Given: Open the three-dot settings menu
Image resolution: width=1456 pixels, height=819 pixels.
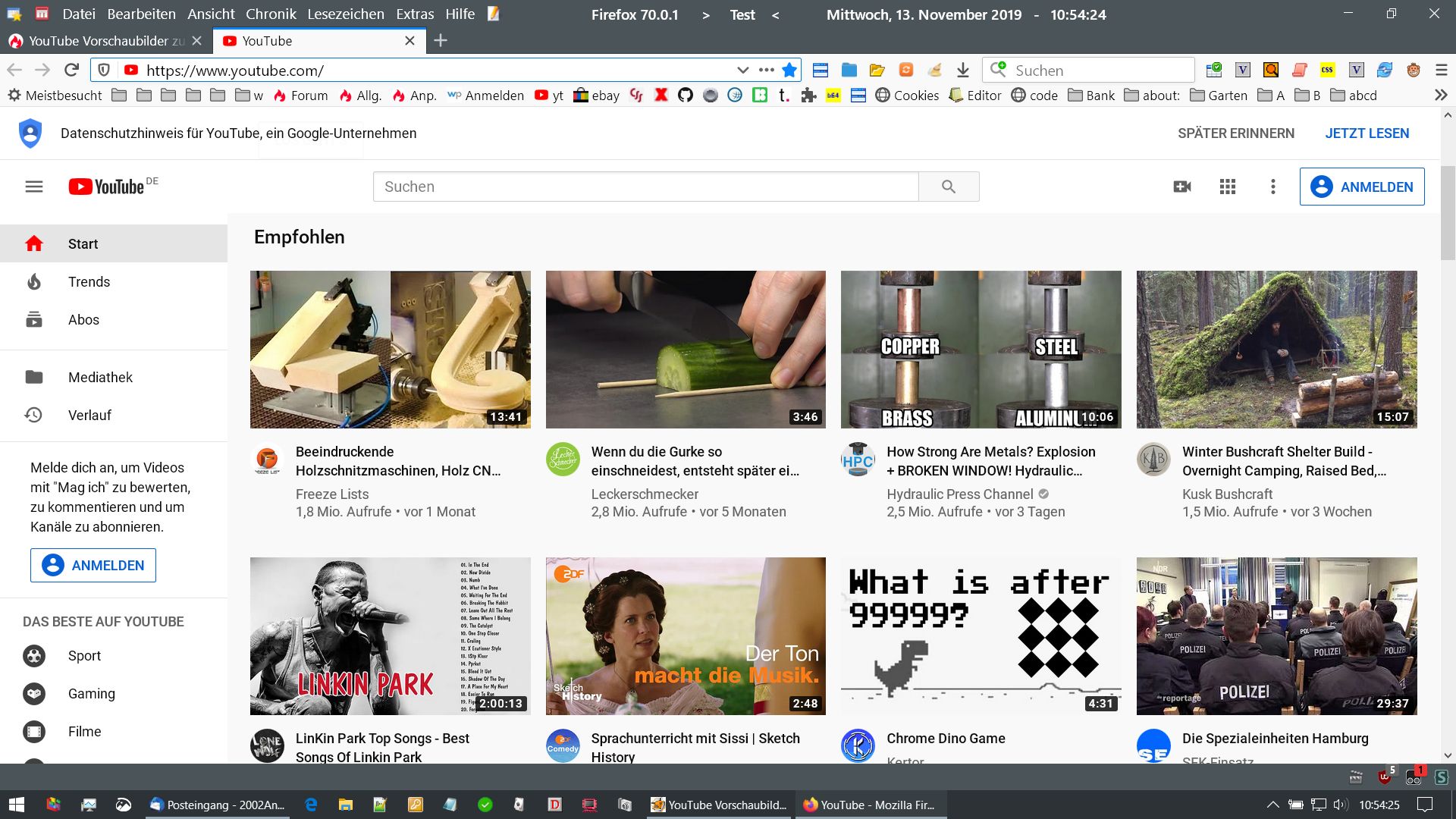Looking at the screenshot, I should coord(1272,187).
